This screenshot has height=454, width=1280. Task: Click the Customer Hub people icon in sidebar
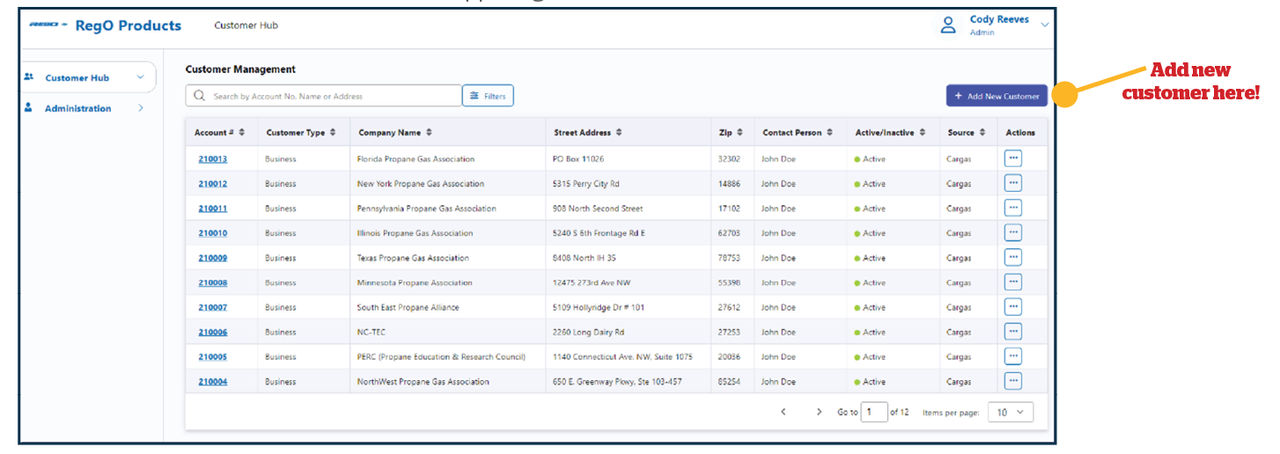coord(29,77)
